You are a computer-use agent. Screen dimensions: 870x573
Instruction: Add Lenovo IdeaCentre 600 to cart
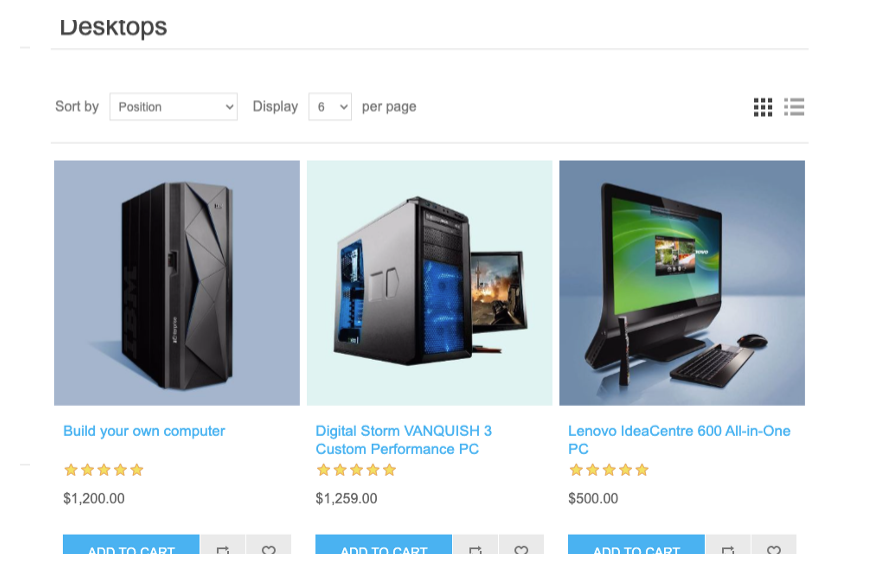(636, 544)
